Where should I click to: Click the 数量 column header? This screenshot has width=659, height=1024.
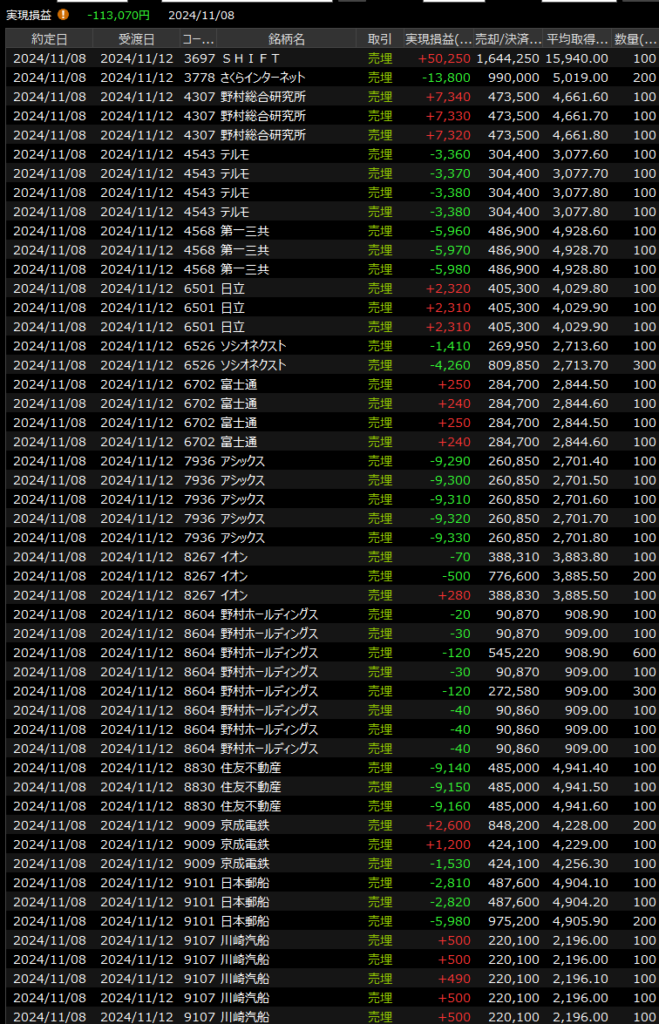(635, 39)
